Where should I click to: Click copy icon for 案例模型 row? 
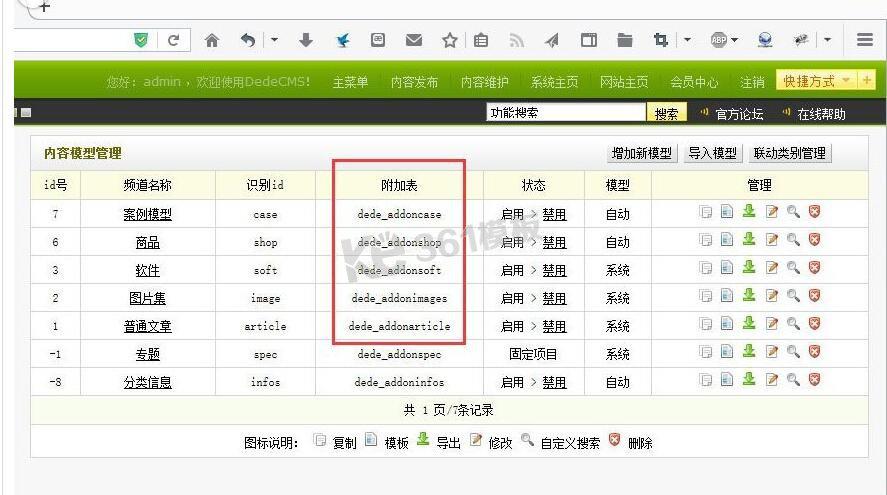point(705,212)
